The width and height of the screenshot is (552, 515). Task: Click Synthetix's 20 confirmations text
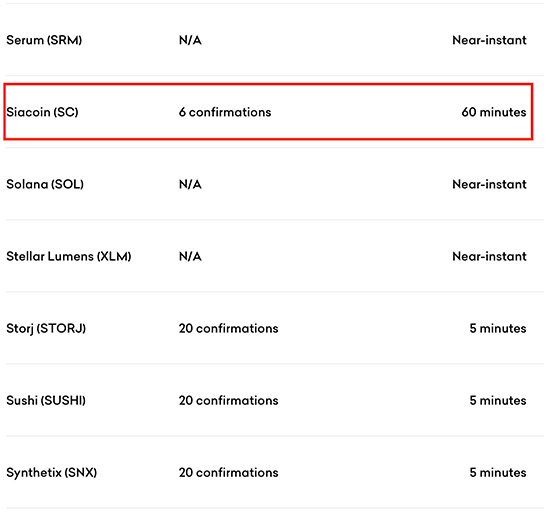point(228,472)
